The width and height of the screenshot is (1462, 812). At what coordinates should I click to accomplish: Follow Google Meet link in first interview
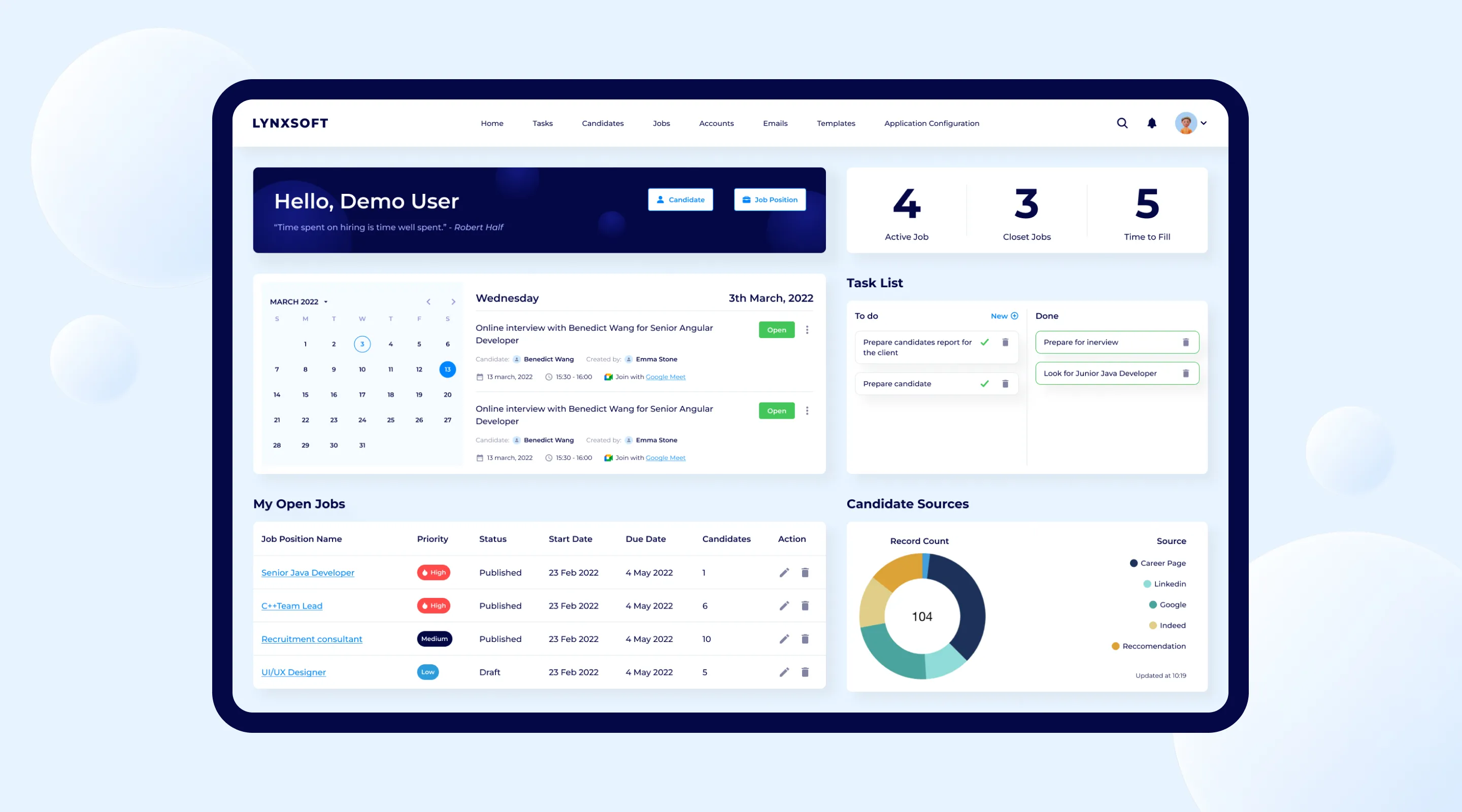pyautogui.click(x=665, y=377)
